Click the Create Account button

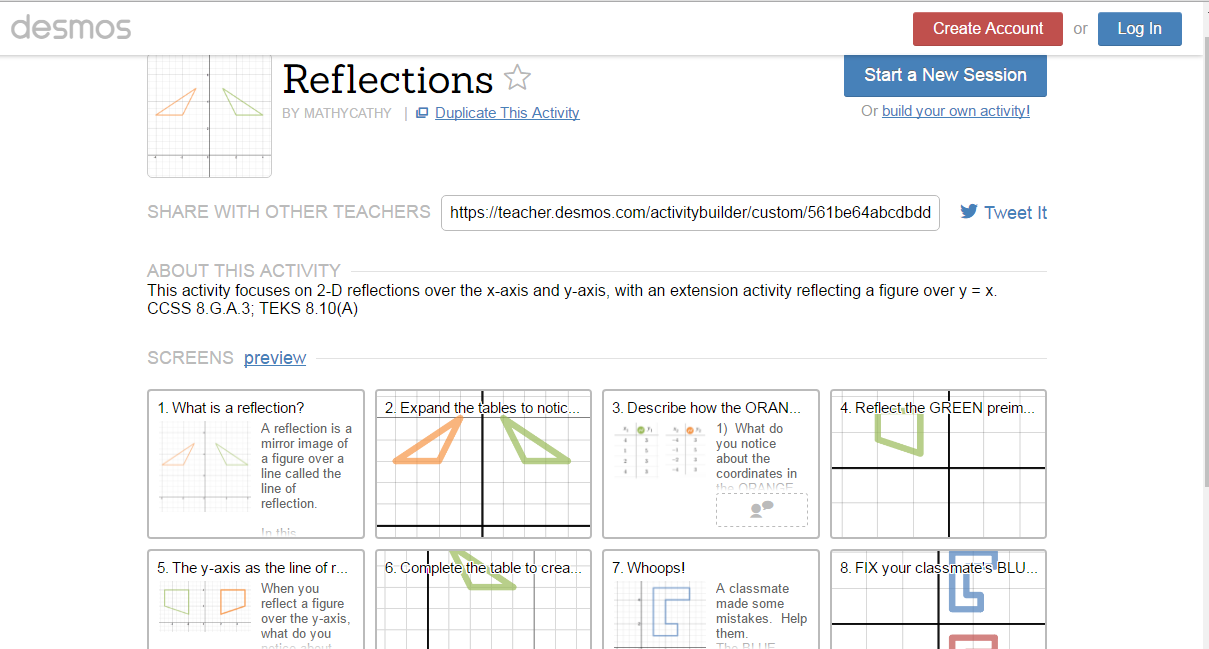pos(987,29)
